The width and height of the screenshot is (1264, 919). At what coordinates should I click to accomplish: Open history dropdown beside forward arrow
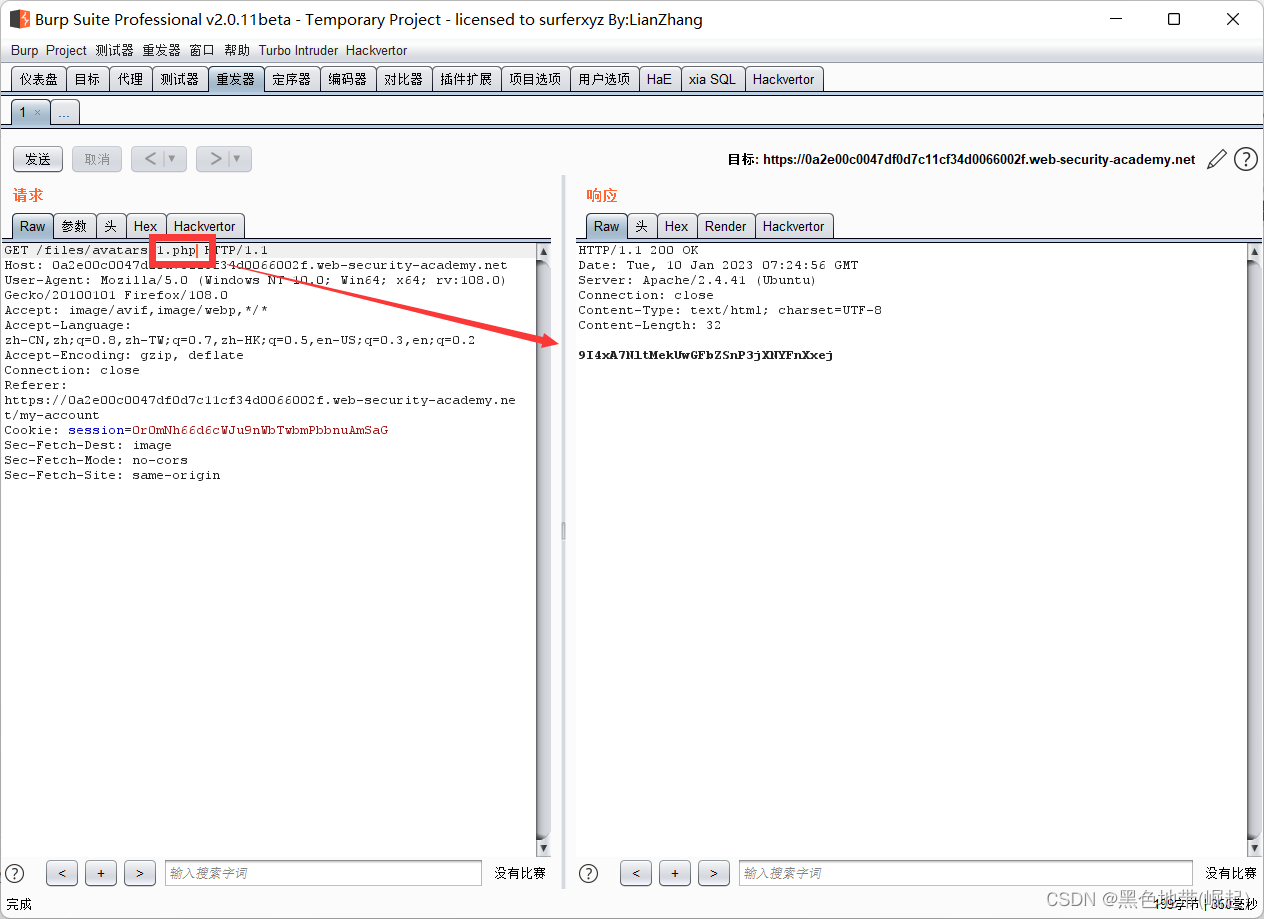(239, 159)
